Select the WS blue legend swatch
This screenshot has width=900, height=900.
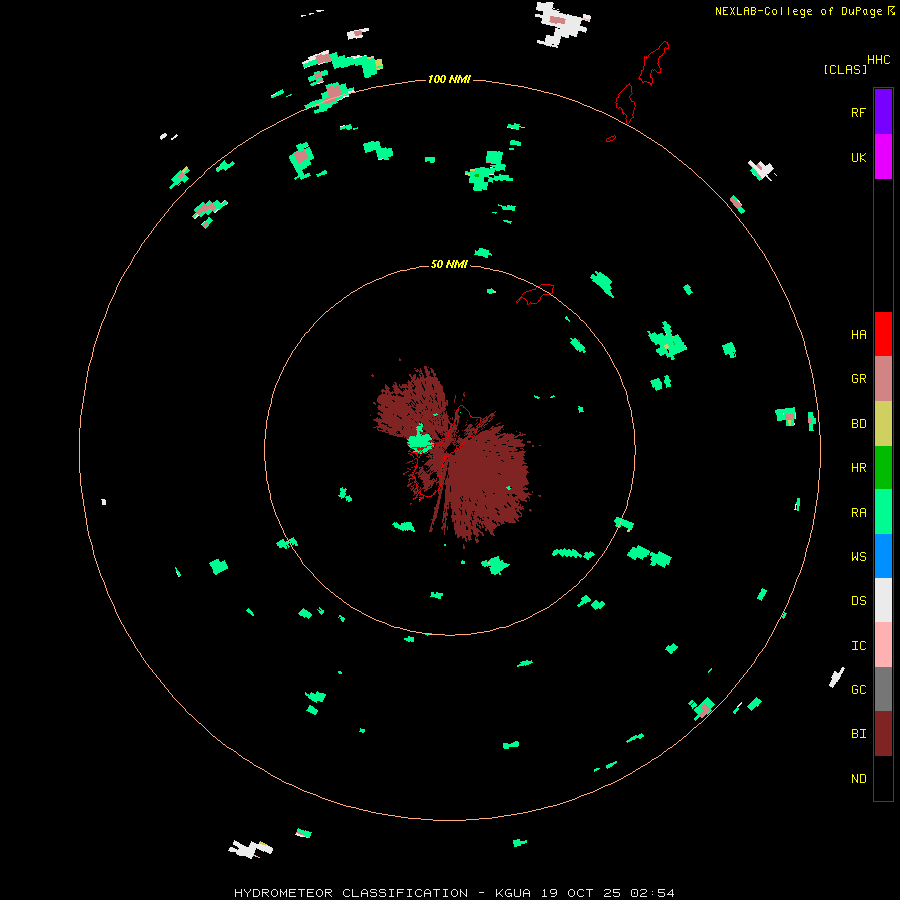click(883, 556)
